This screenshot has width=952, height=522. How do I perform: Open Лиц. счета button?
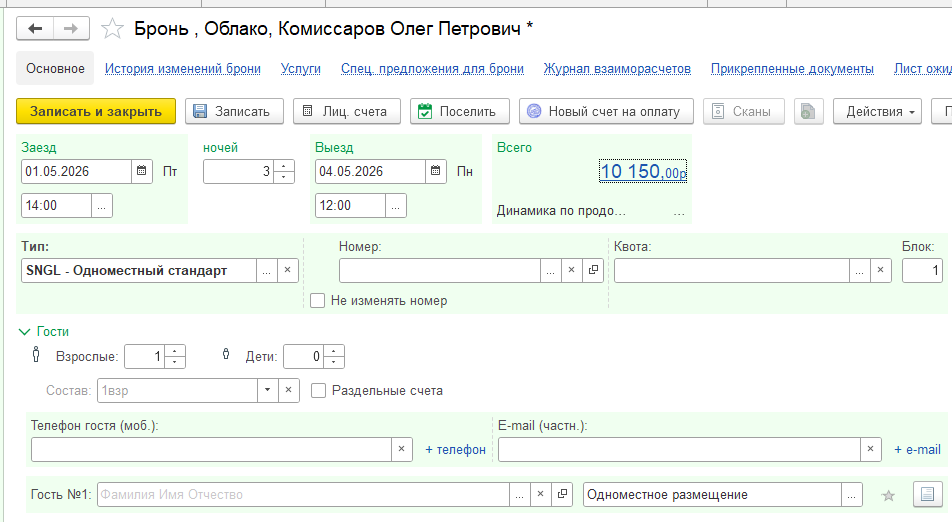pos(347,112)
